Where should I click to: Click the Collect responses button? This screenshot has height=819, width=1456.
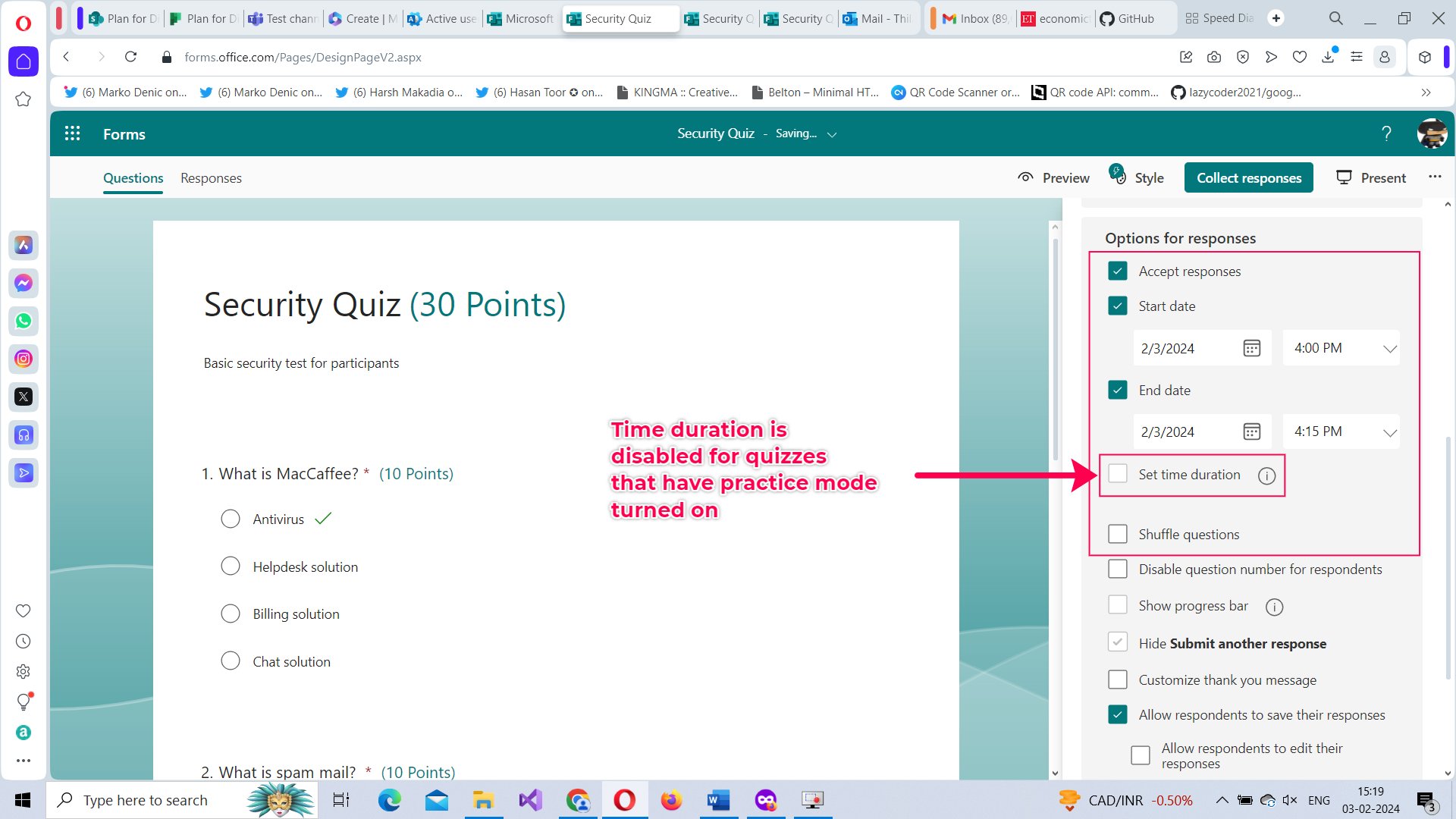1249,178
